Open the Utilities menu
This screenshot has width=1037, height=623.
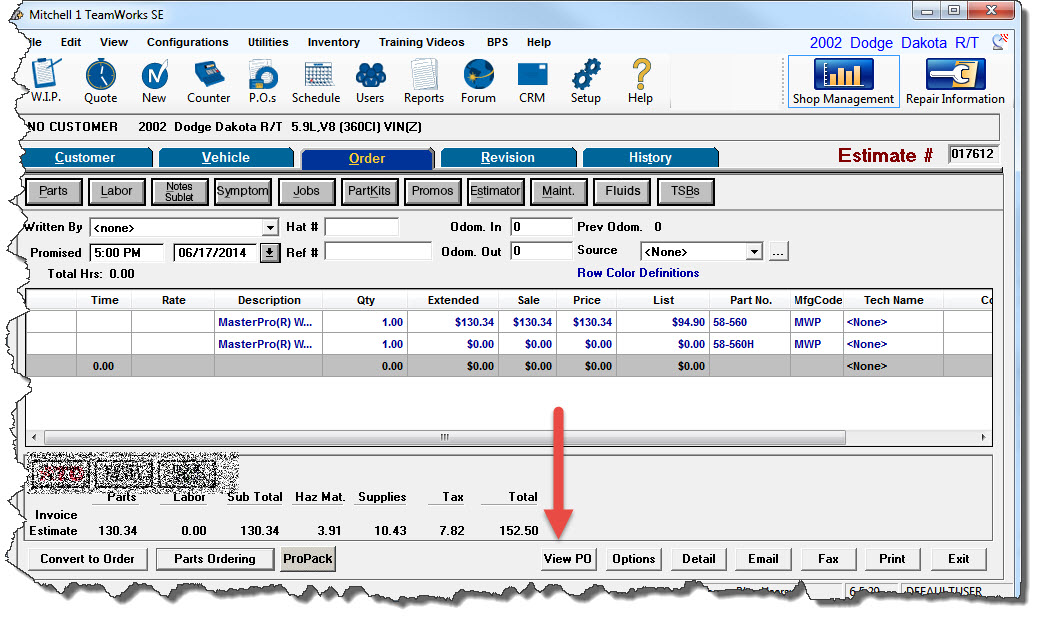point(268,42)
